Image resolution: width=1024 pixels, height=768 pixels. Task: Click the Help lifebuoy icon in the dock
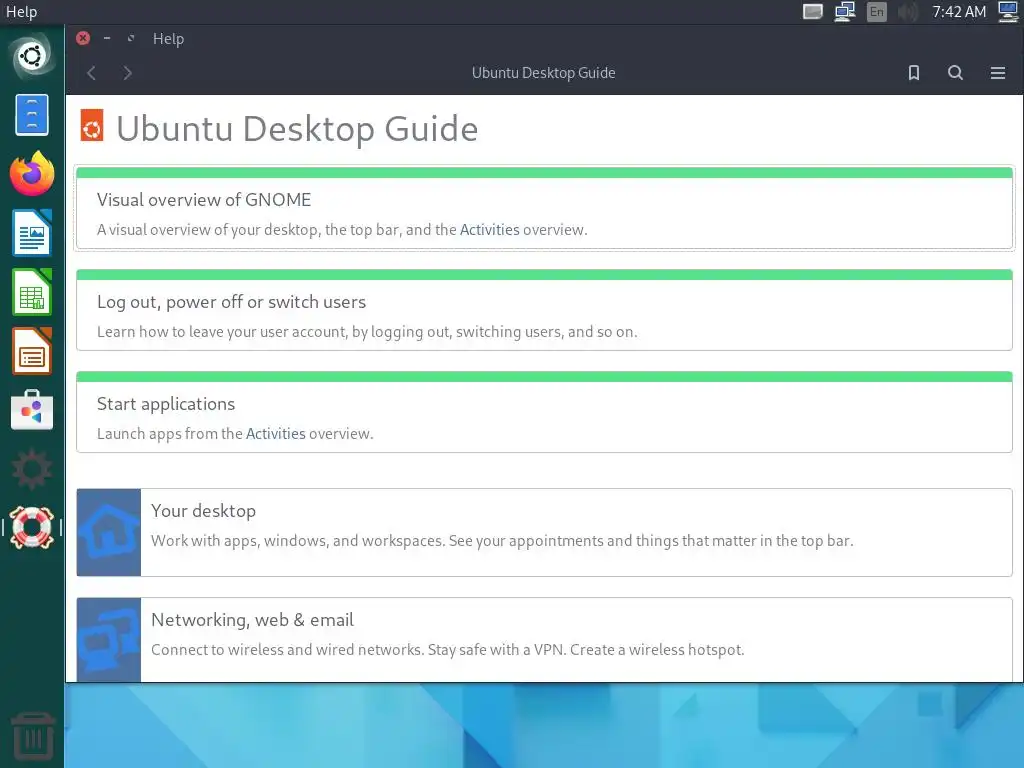tap(32, 527)
